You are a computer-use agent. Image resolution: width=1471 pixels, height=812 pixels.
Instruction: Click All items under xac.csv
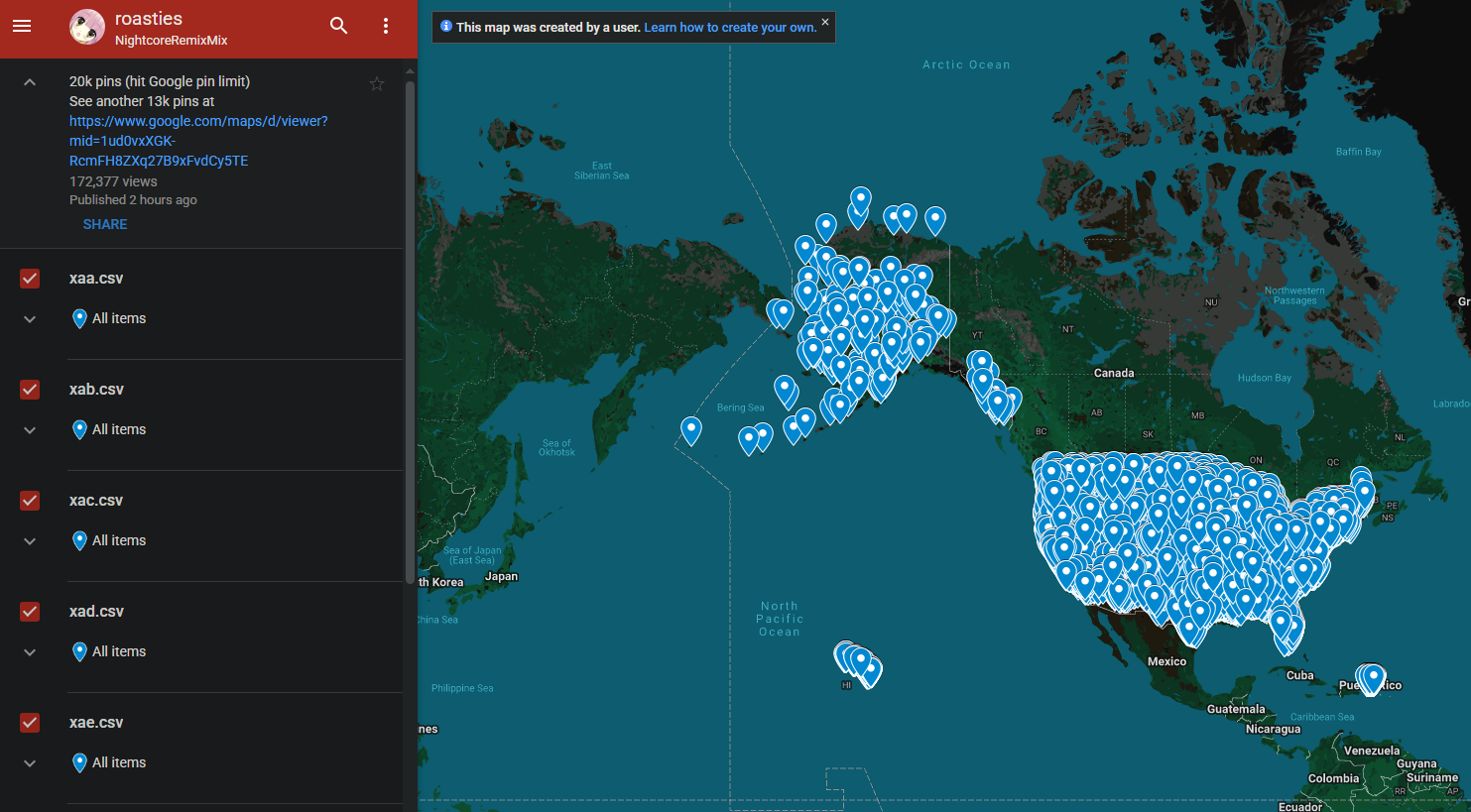pos(119,540)
